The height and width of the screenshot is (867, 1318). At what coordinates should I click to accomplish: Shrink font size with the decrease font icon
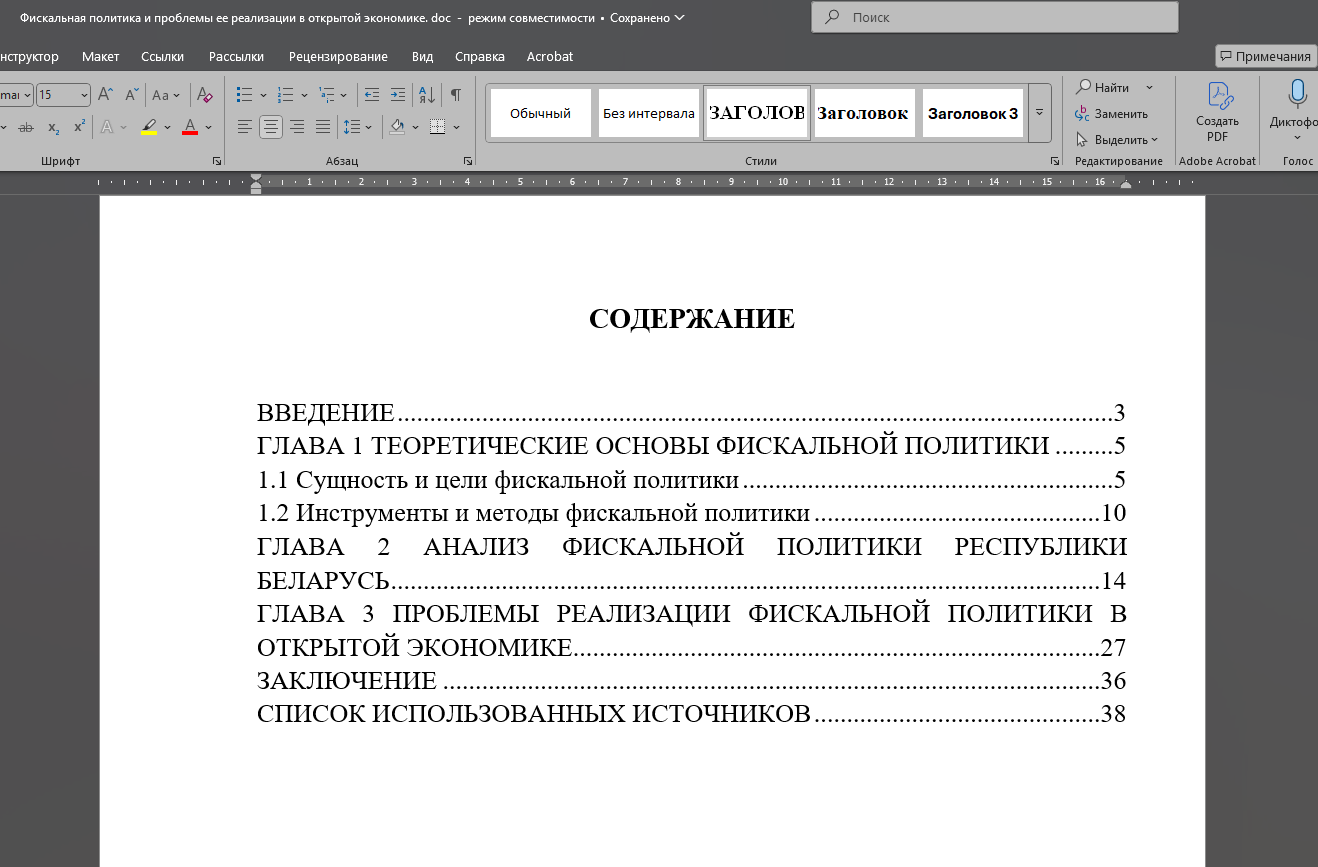click(132, 95)
